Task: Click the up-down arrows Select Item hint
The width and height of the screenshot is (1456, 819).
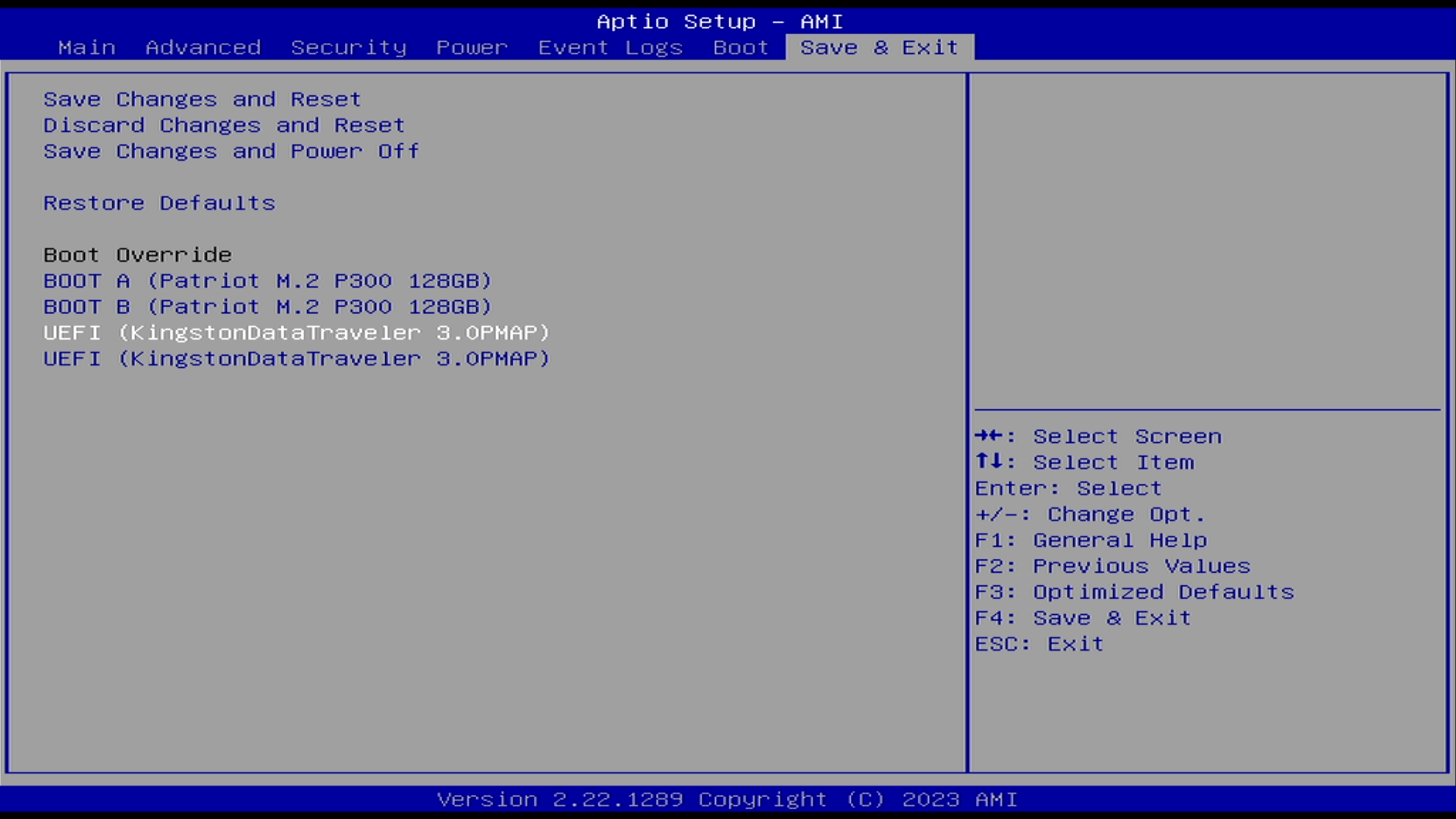Action: 1084,462
